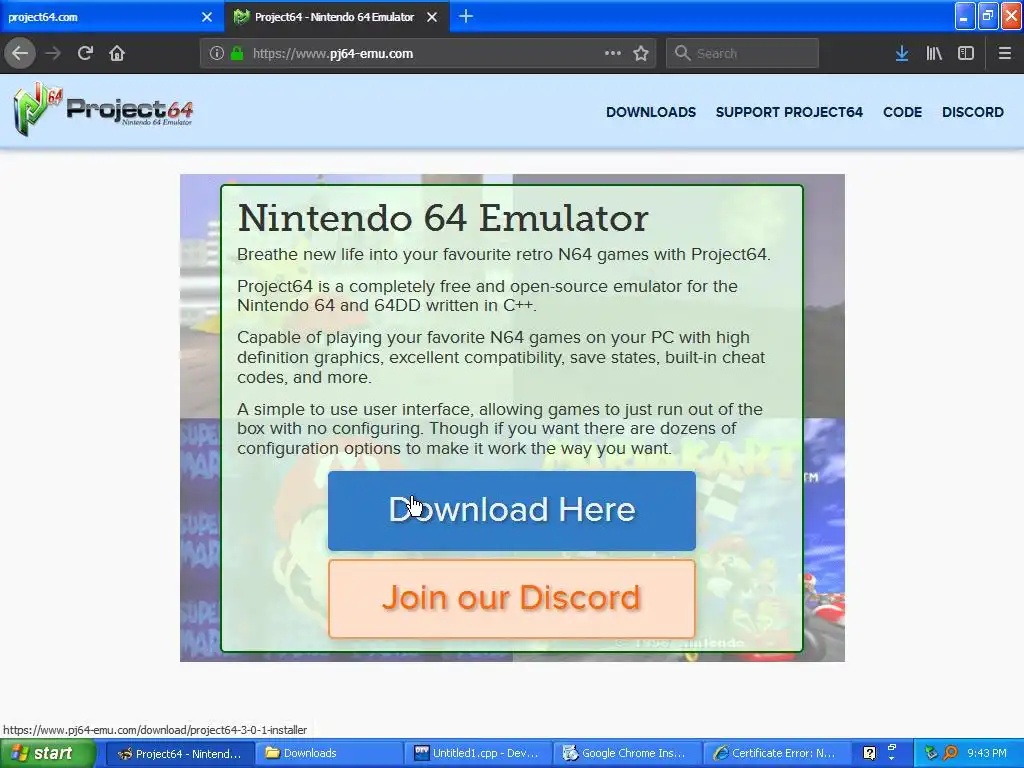Viewport: 1024px width, 768px height.
Task: Show site information via the info icon
Action: [217, 54]
